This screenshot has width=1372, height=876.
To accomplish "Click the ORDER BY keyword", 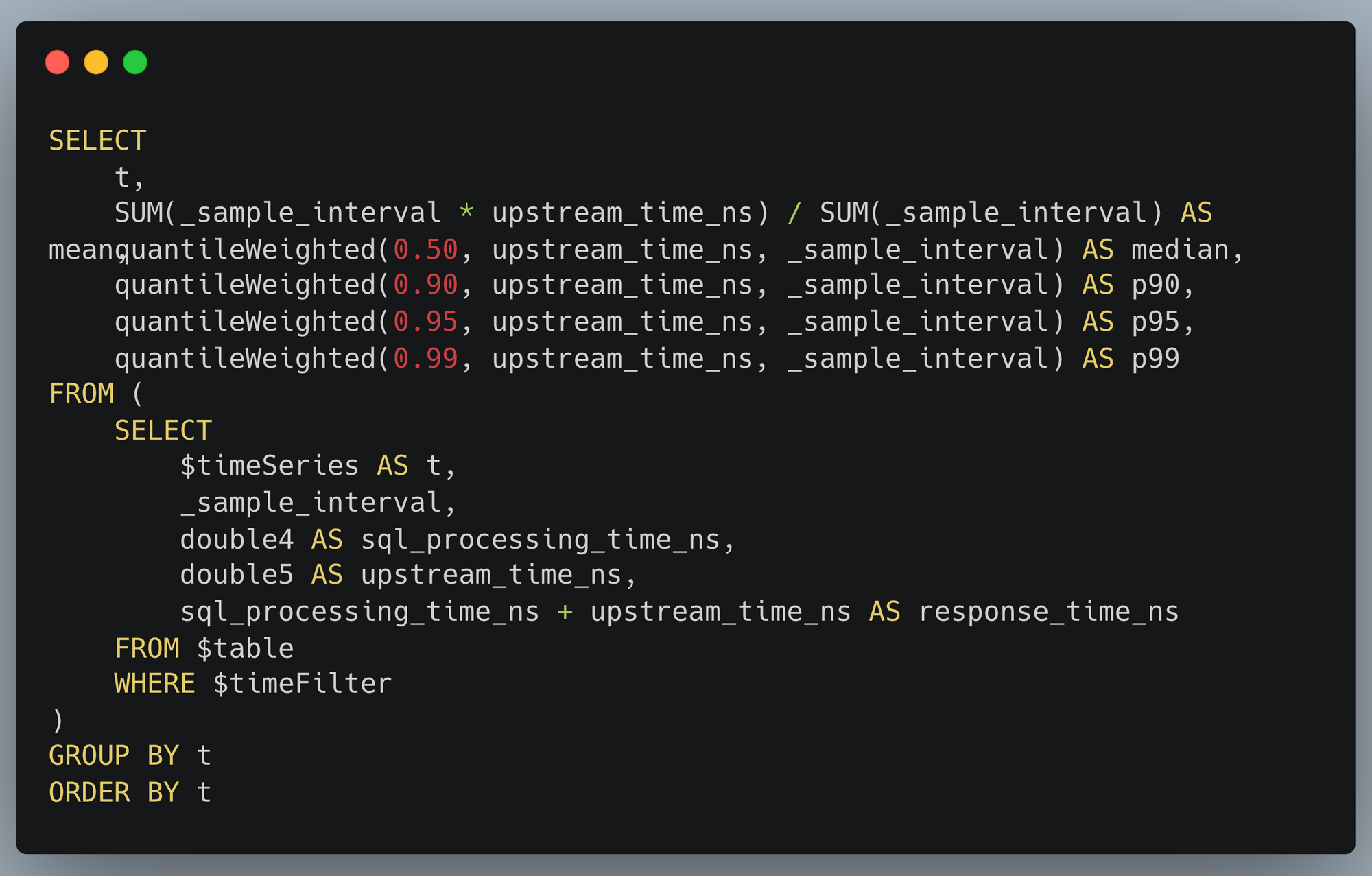I will coord(114,793).
